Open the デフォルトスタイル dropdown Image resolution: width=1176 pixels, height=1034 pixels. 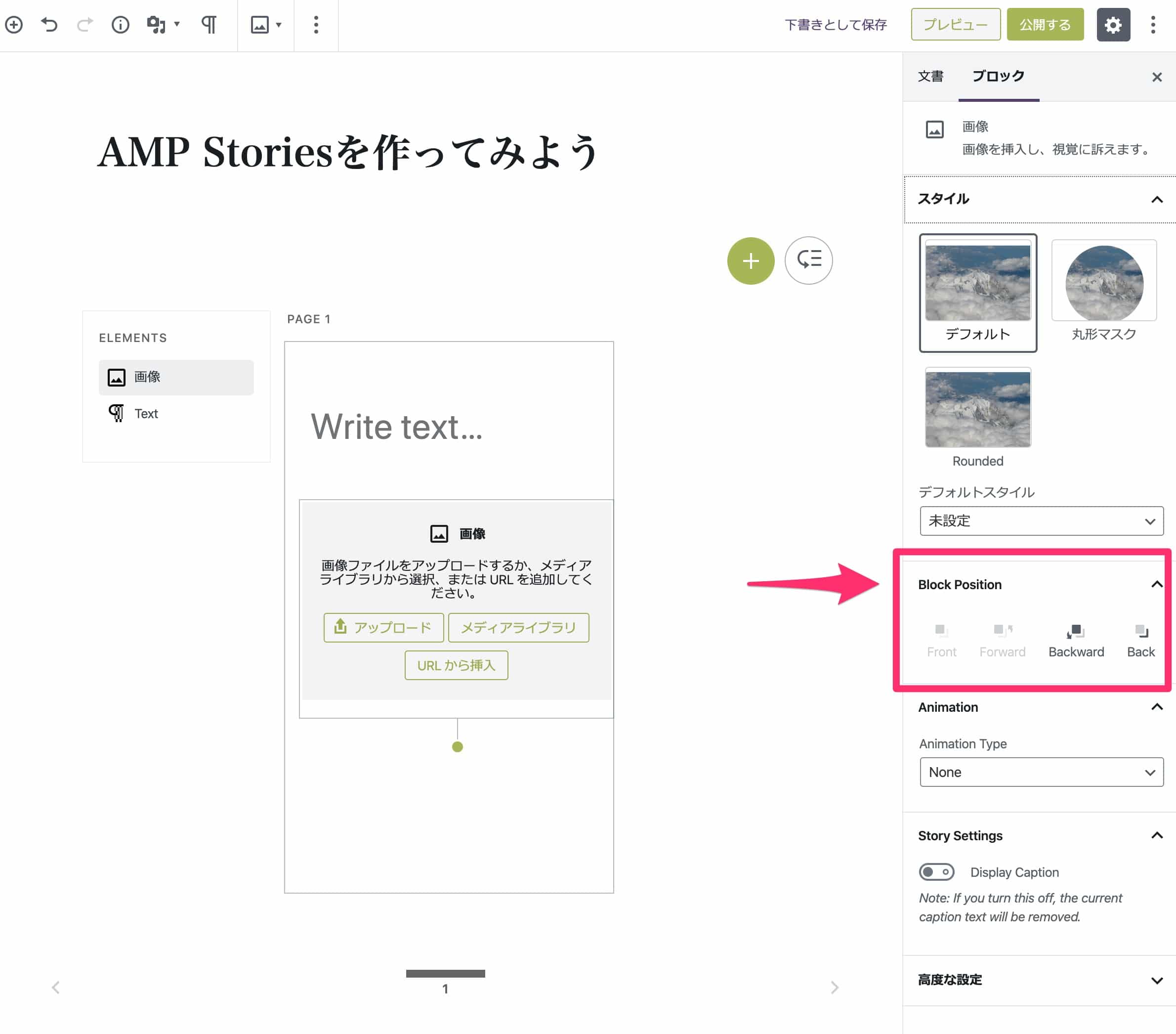pos(1042,521)
